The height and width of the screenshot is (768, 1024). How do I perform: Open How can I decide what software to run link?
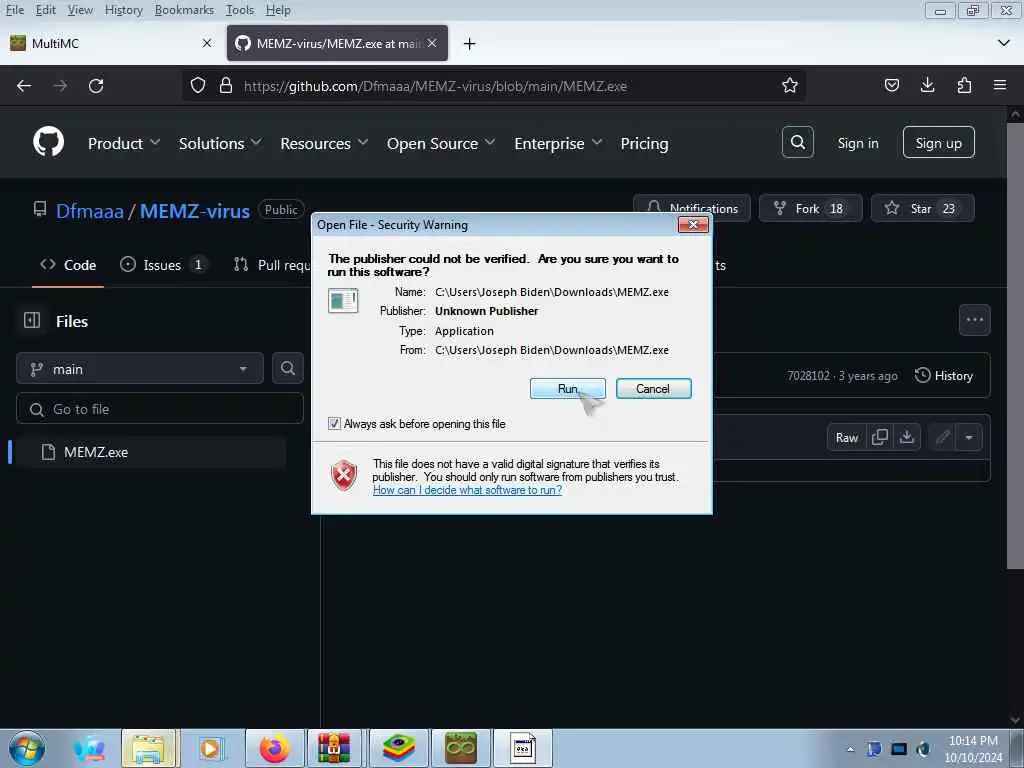pos(467,490)
